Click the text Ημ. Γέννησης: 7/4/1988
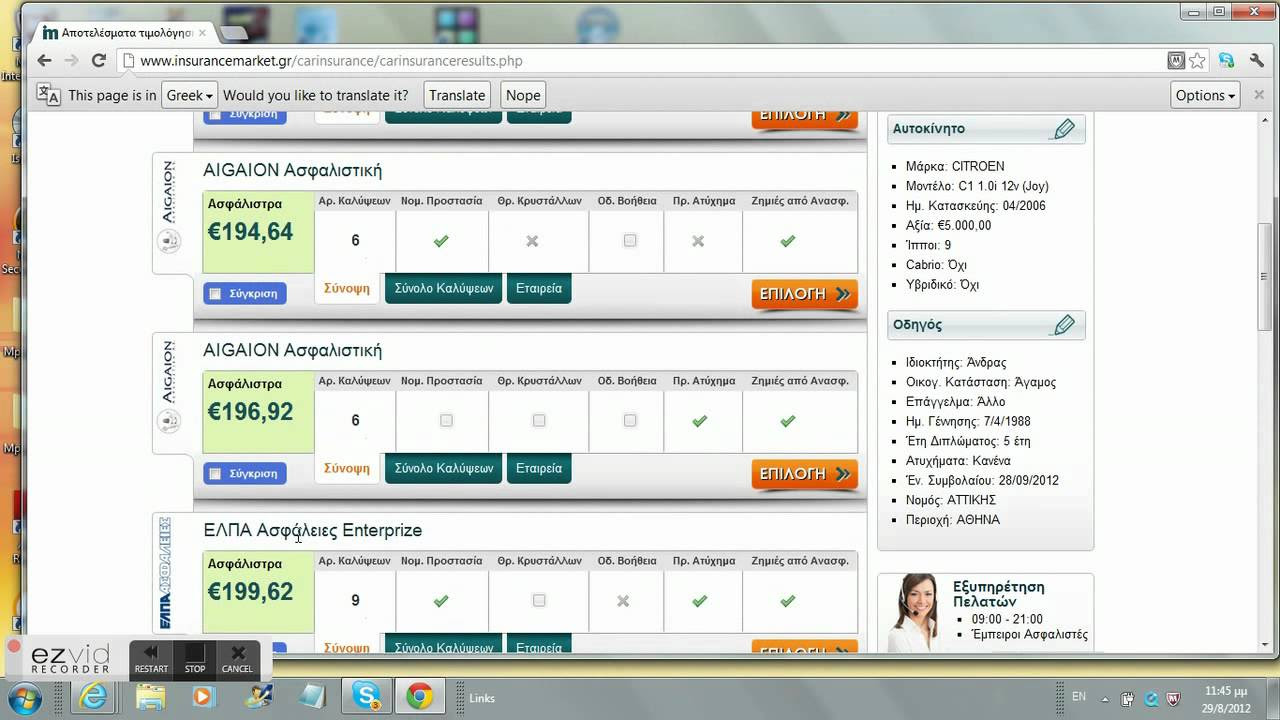 pyautogui.click(x=970, y=421)
